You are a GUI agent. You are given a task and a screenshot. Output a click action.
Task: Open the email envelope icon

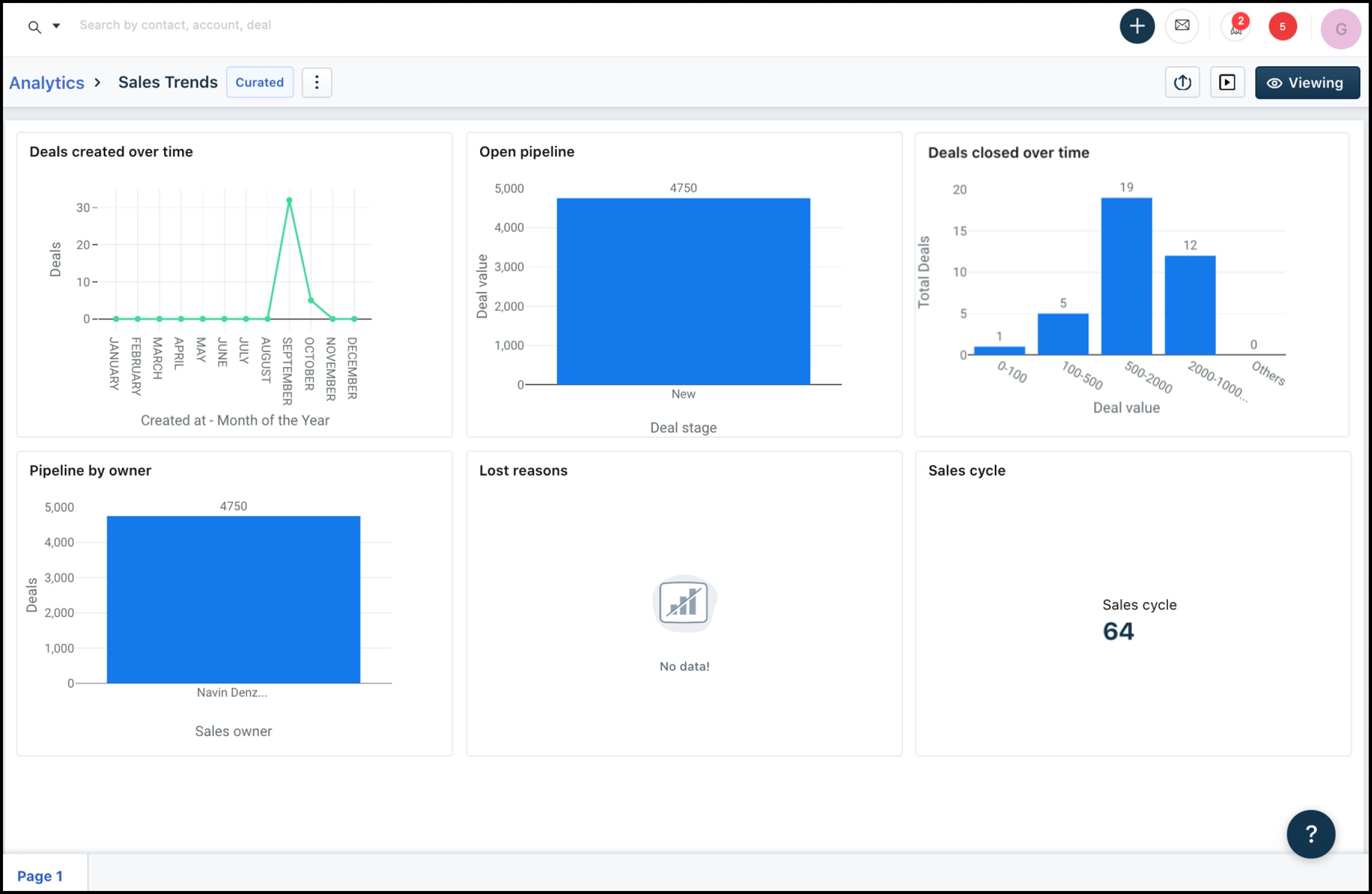[1182, 26]
